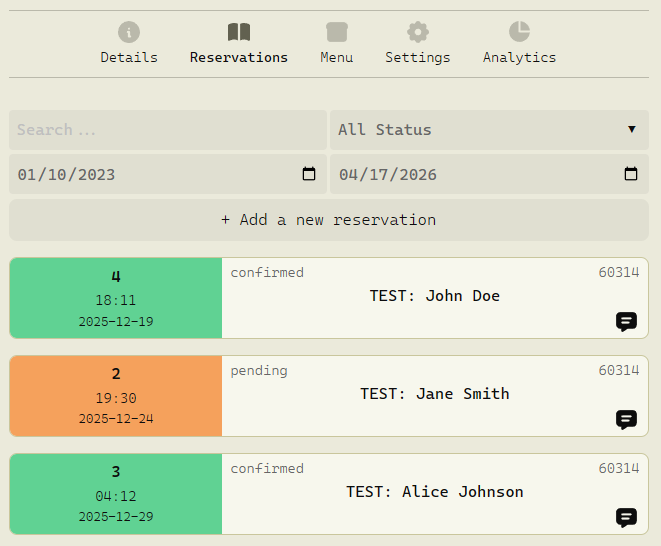Open the Settings gear icon
This screenshot has width=661, height=546.
[418, 32]
